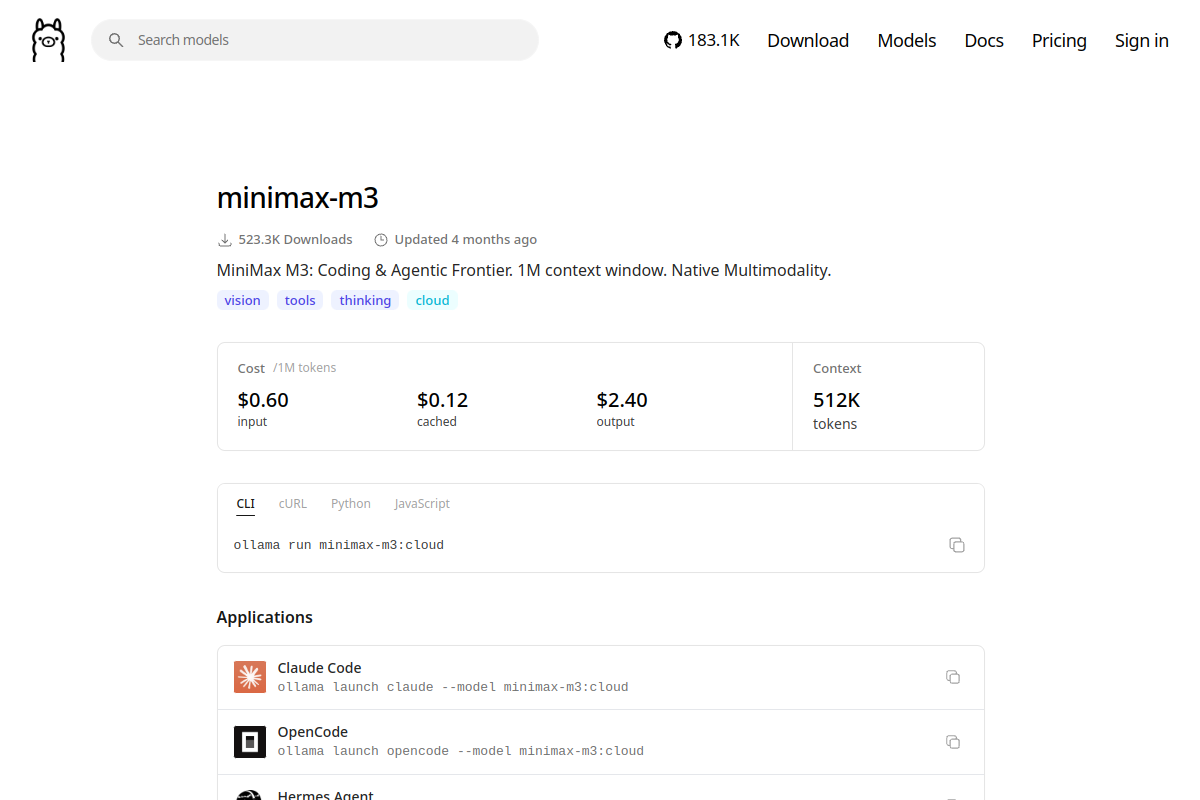The height and width of the screenshot is (800, 1200).
Task: Open the Pricing page
Action: 1059,40
